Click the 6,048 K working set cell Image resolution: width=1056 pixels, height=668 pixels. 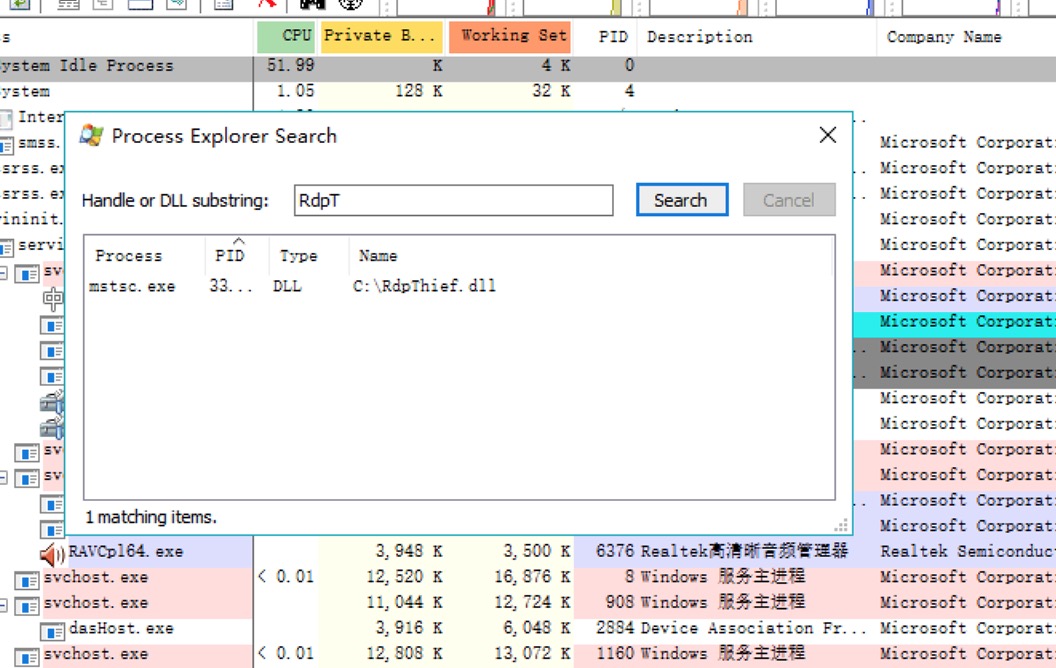pos(537,628)
